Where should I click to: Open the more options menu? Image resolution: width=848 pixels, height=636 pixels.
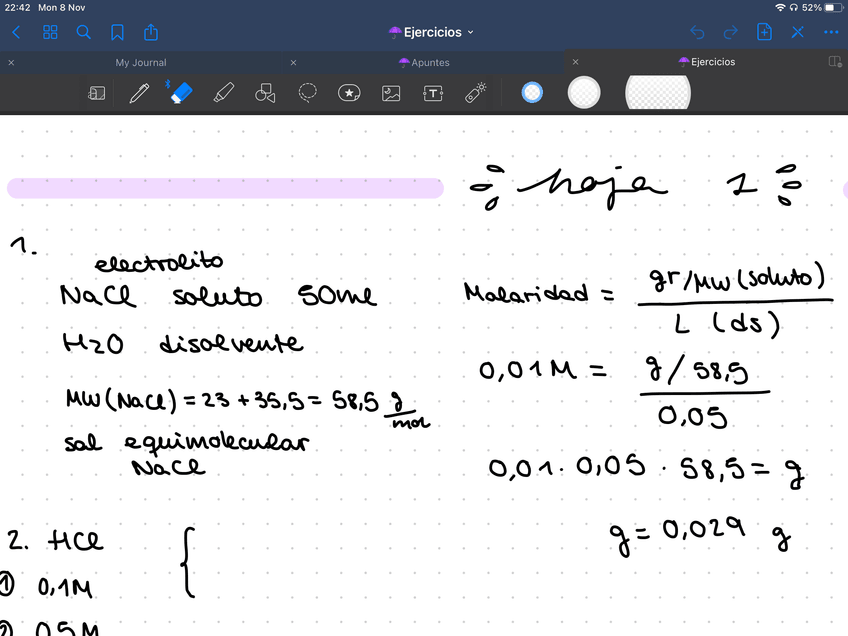pyautogui.click(x=831, y=32)
